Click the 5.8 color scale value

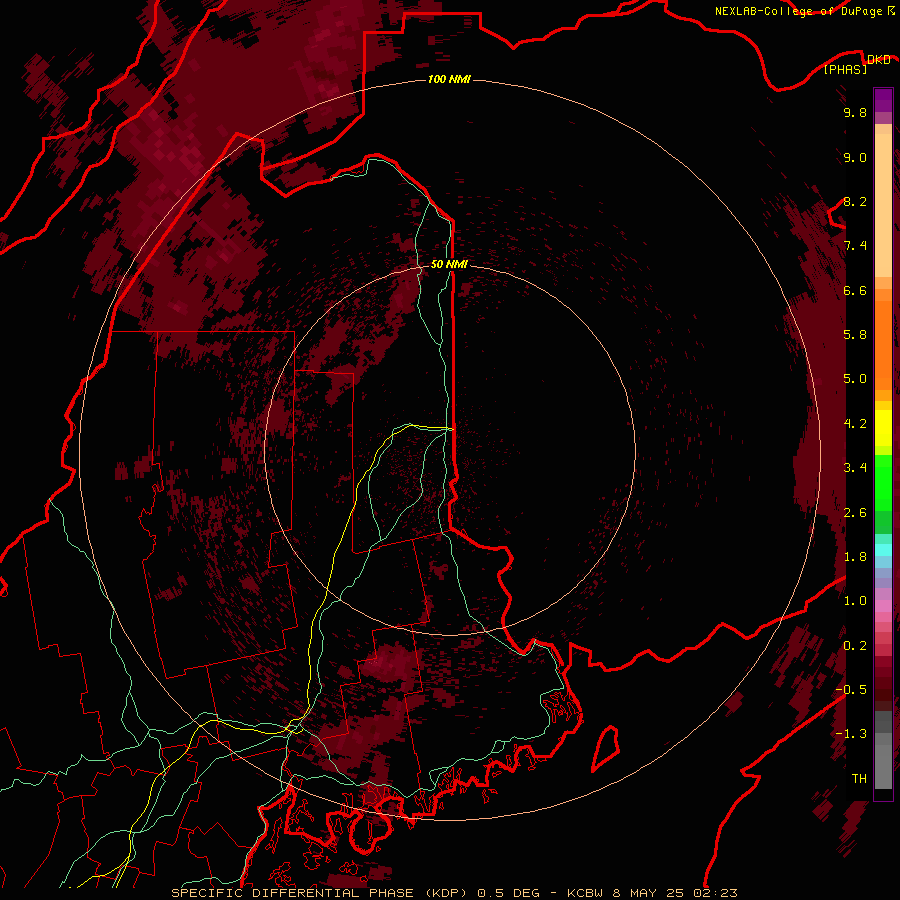pos(855,335)
